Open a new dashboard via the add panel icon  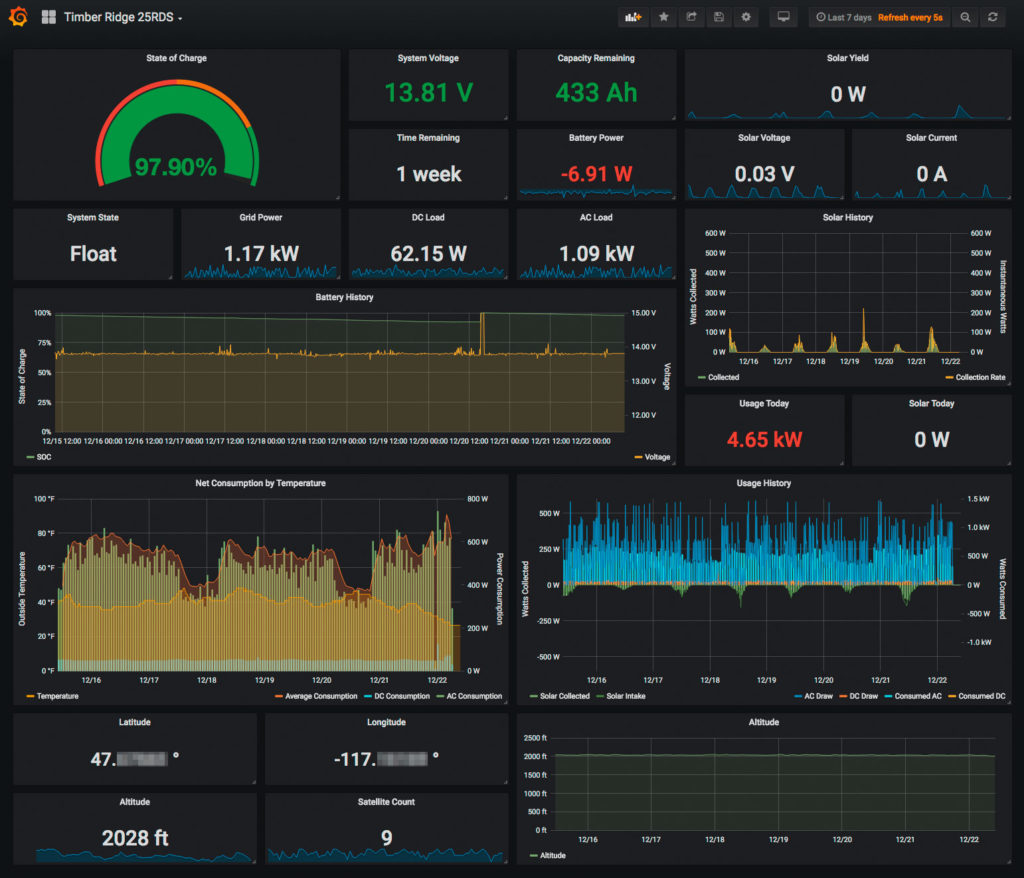(633, 17)
